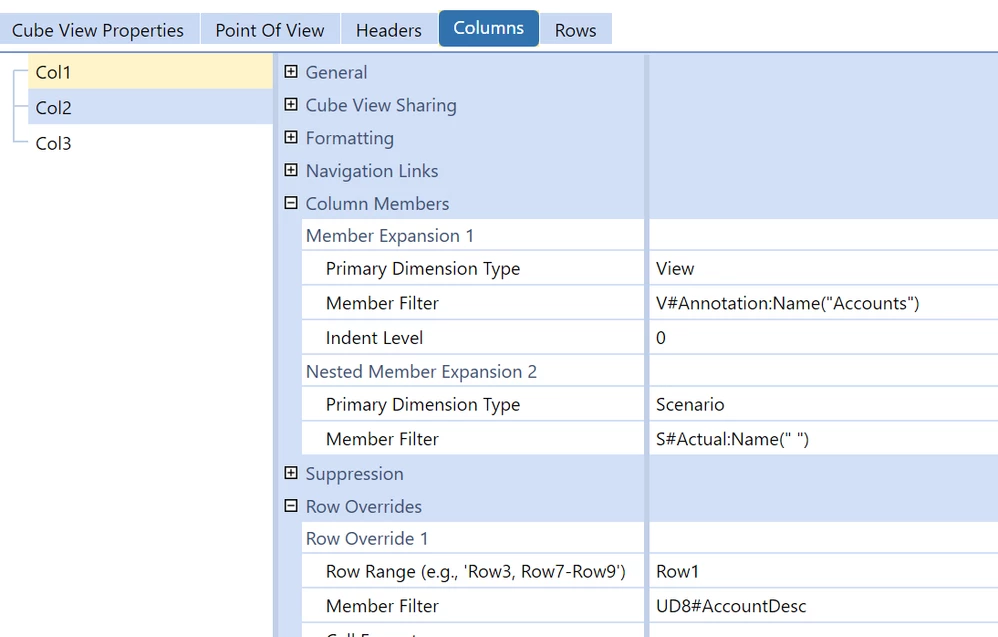Click the Member Filter label under Row Override 1
Screen dimensions: 998x637
[382, 606]
